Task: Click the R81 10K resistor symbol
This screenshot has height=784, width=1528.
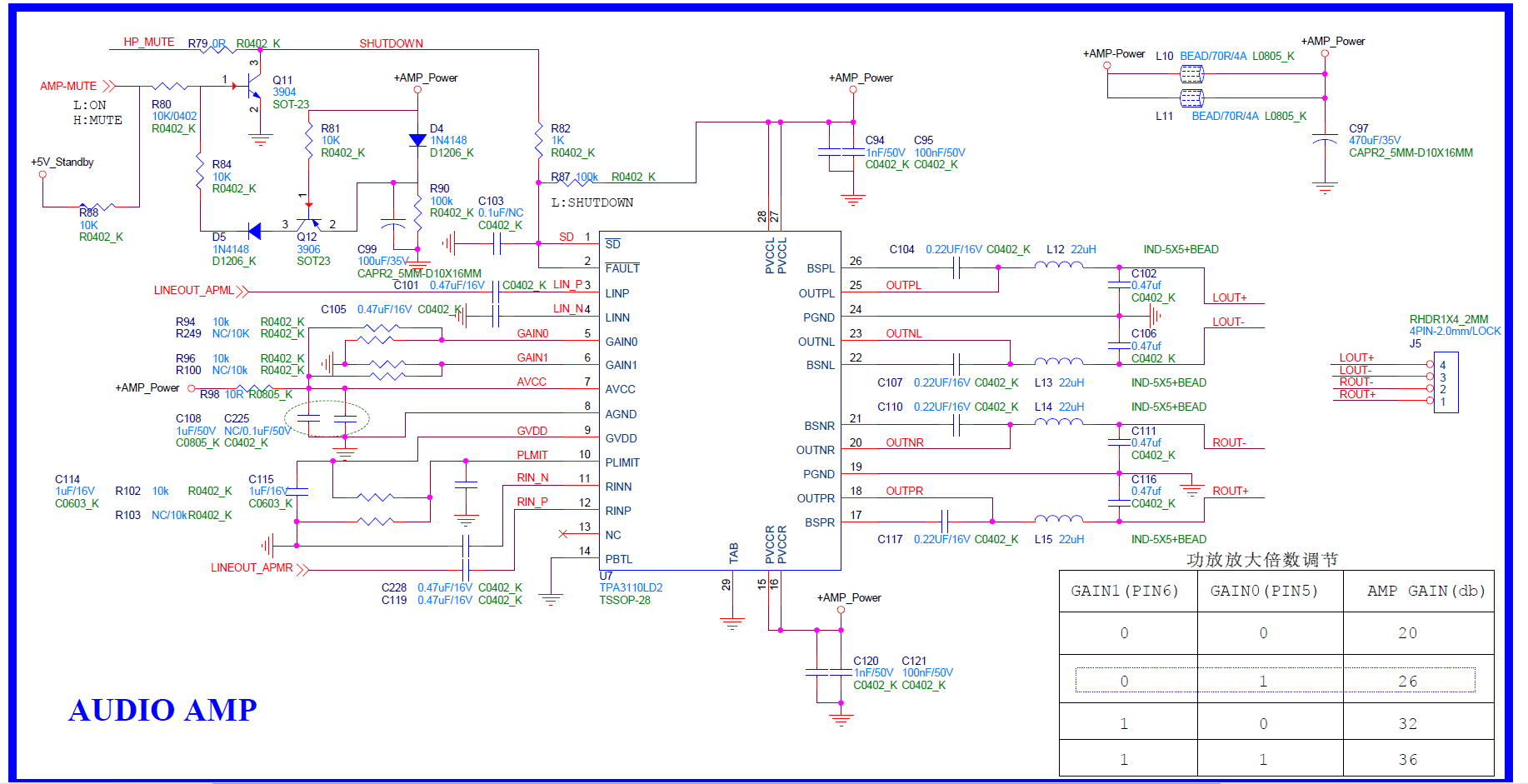Action: click(309, 139)
